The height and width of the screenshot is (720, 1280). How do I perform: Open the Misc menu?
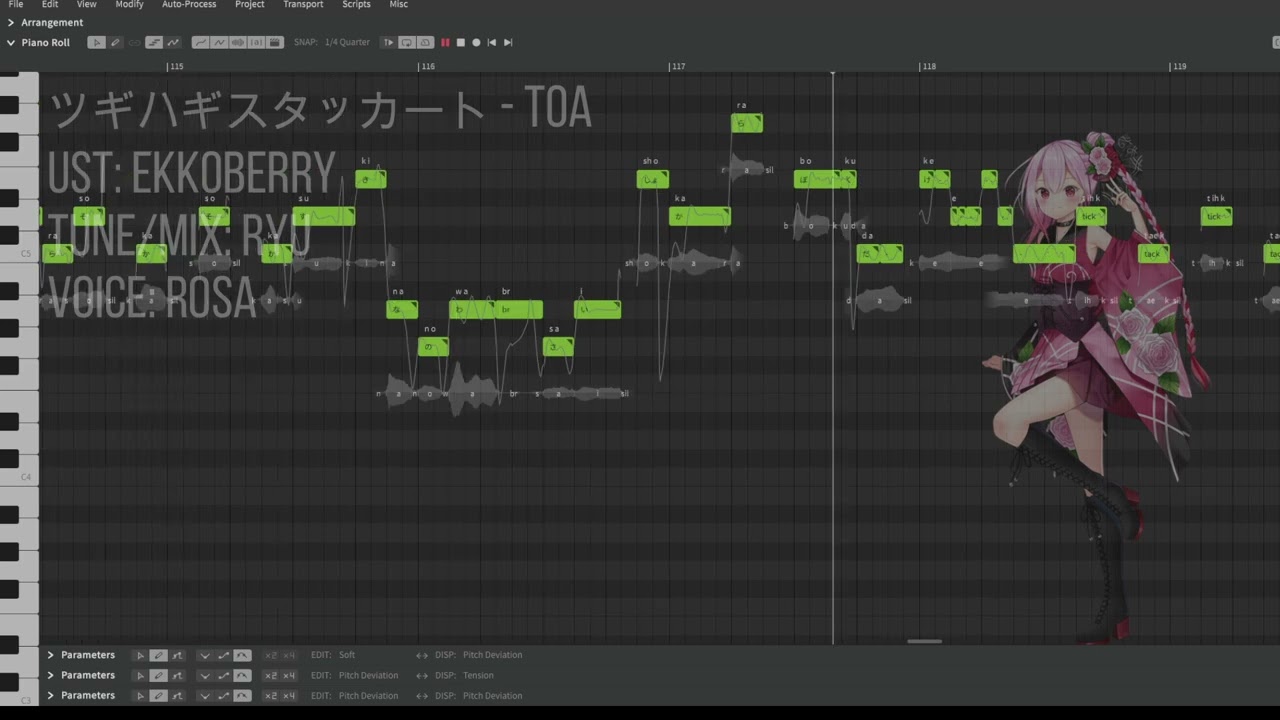pos(398,4)
